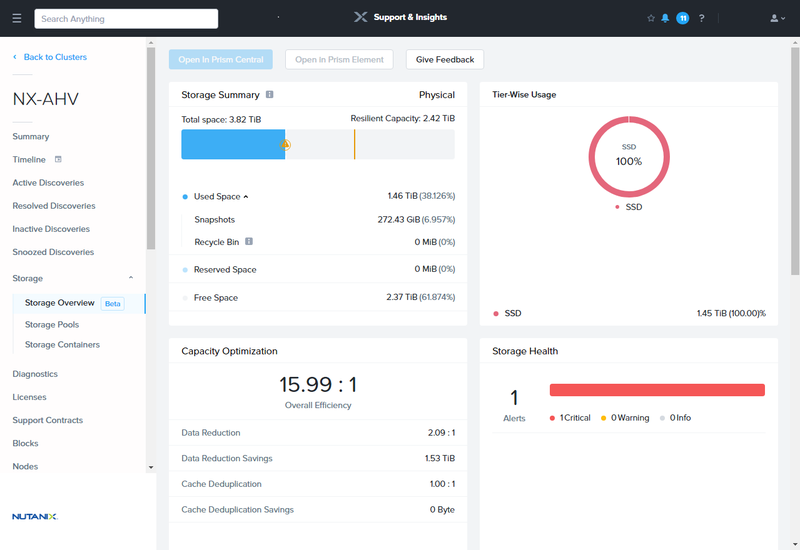The width and height of the screenshot is (800, 550).
Task: Open Support Contracts in sidebar
Action: tap(47, 420)
